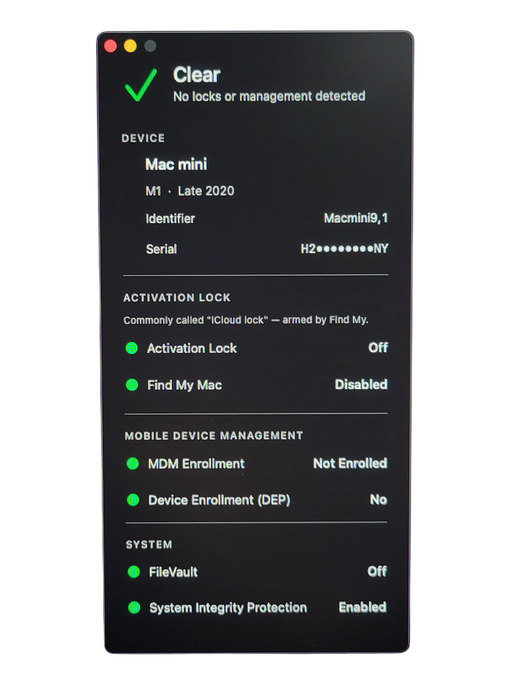Click the Find My Mac green indicator
This screenshot has width=525, height=700.
[x=132, y=385]
